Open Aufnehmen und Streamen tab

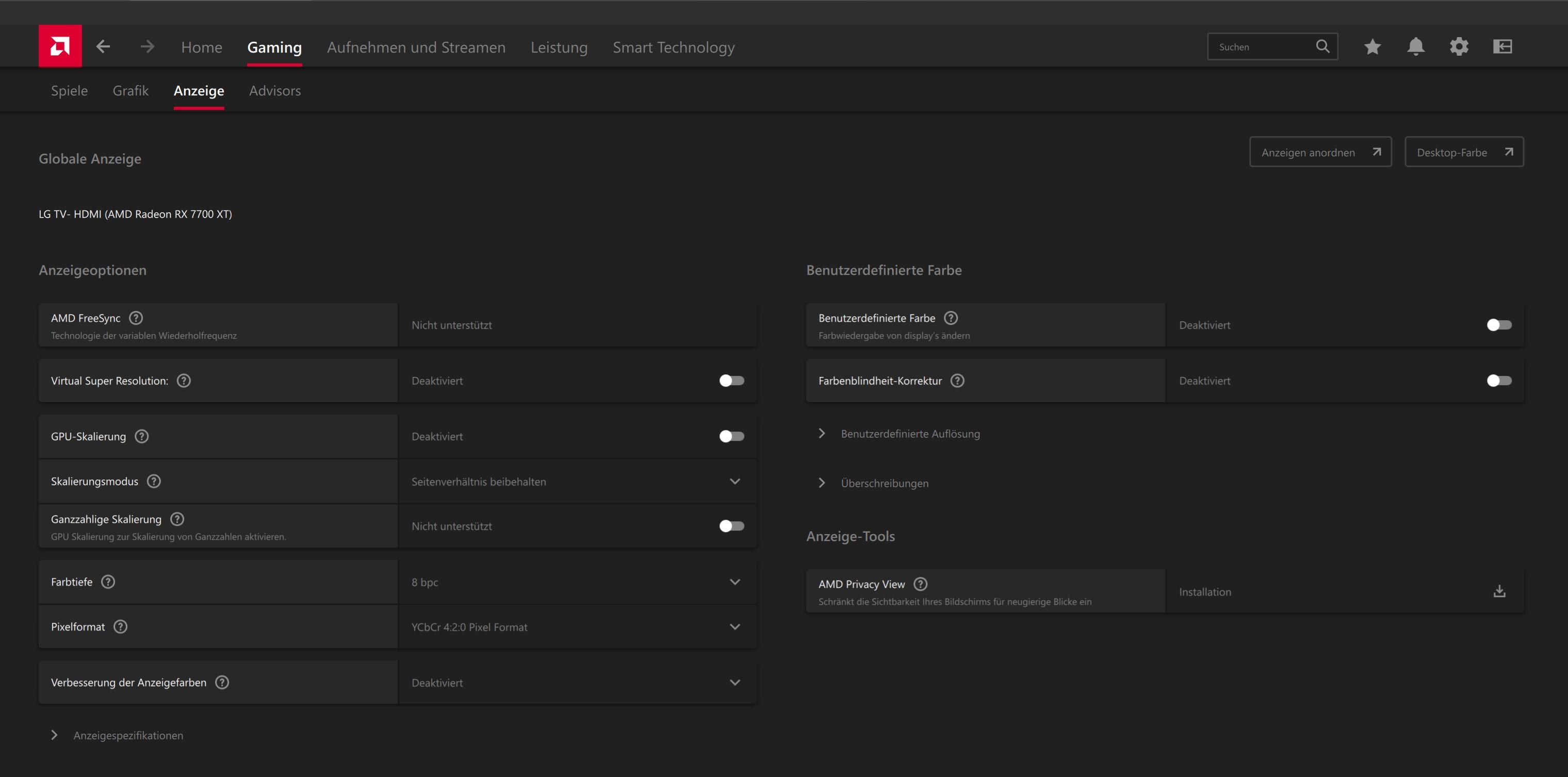(x=416, y=47)
